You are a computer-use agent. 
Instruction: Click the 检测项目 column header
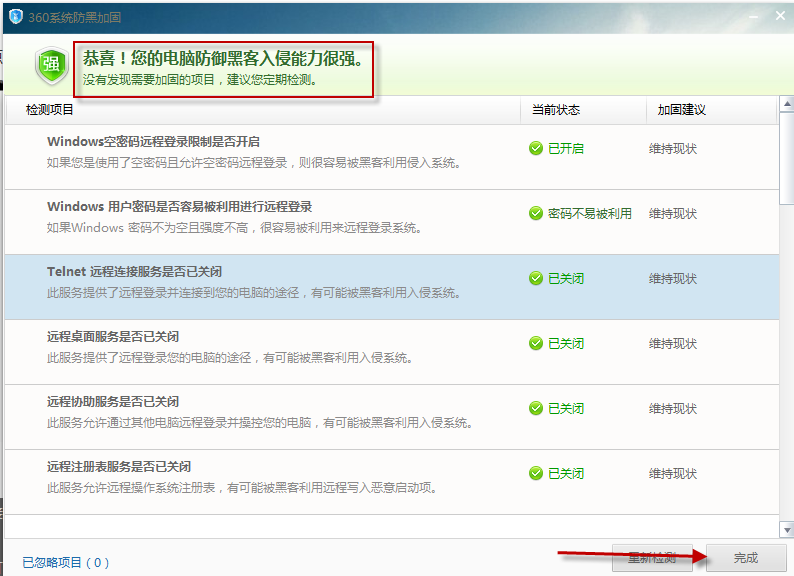click(50, 110)
